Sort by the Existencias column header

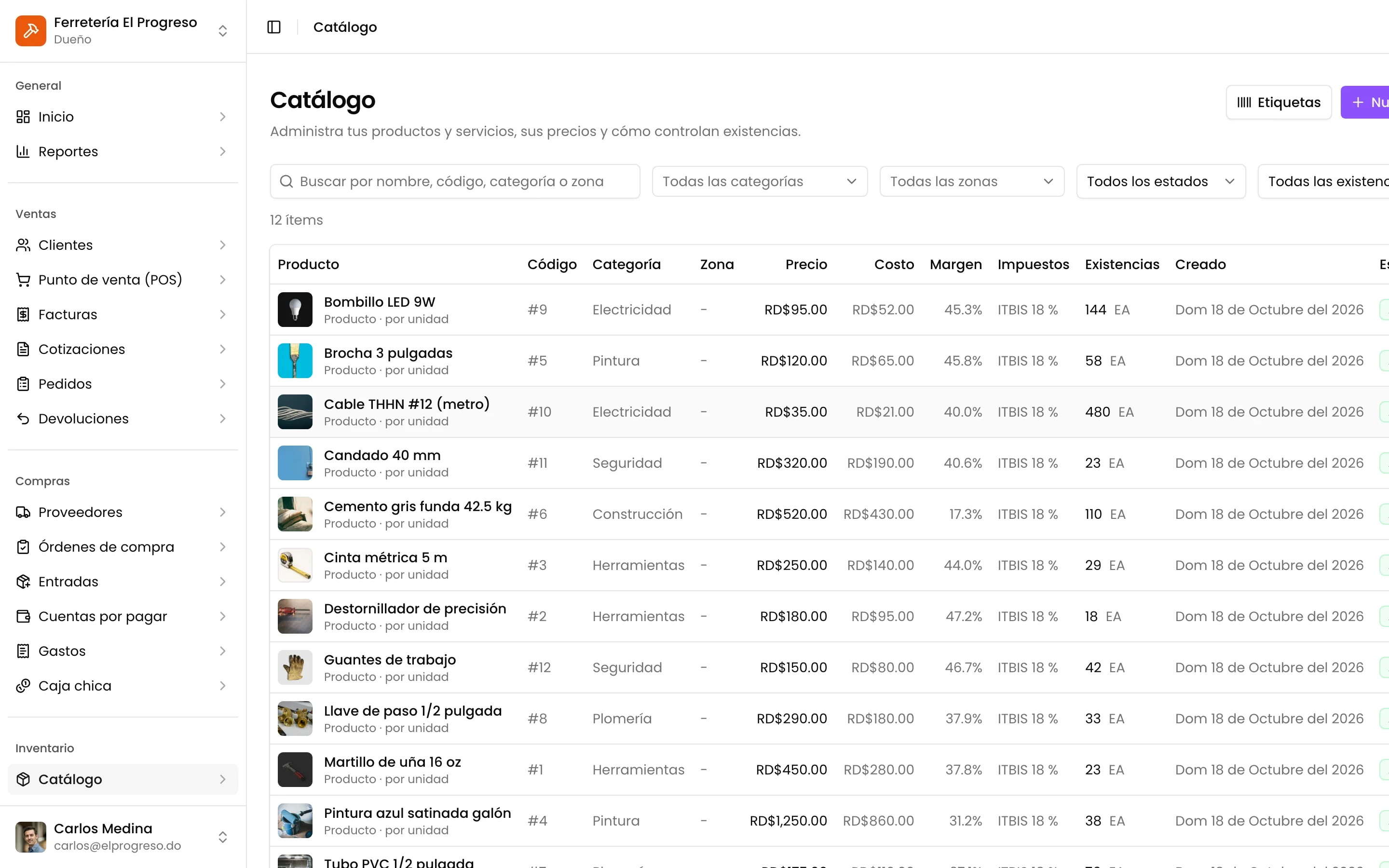tap(1121, 265)
